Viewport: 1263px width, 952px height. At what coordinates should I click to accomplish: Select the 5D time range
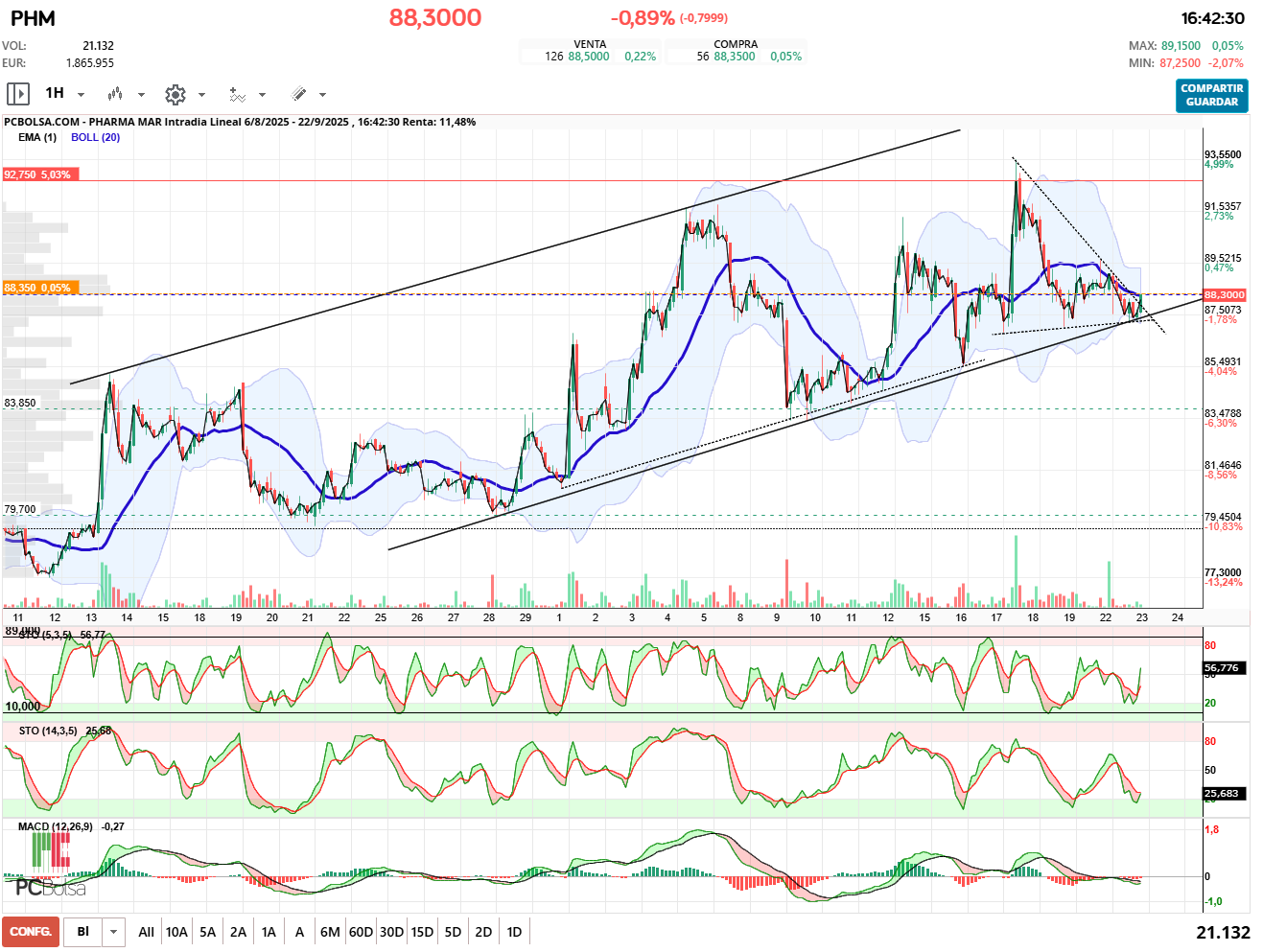(x=453, y=932)
